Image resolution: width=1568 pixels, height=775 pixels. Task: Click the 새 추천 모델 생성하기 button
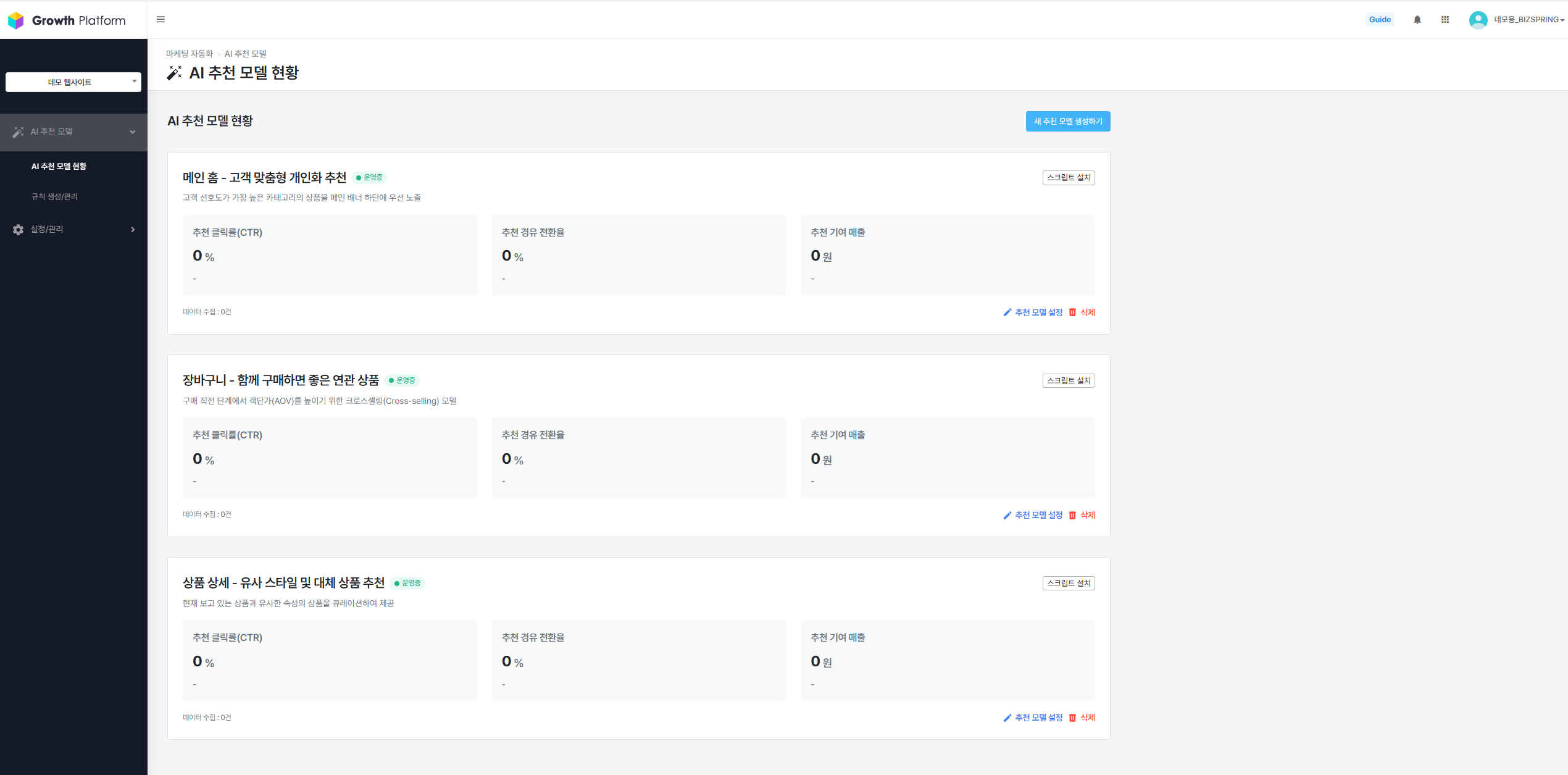[x=1067, y=122]
